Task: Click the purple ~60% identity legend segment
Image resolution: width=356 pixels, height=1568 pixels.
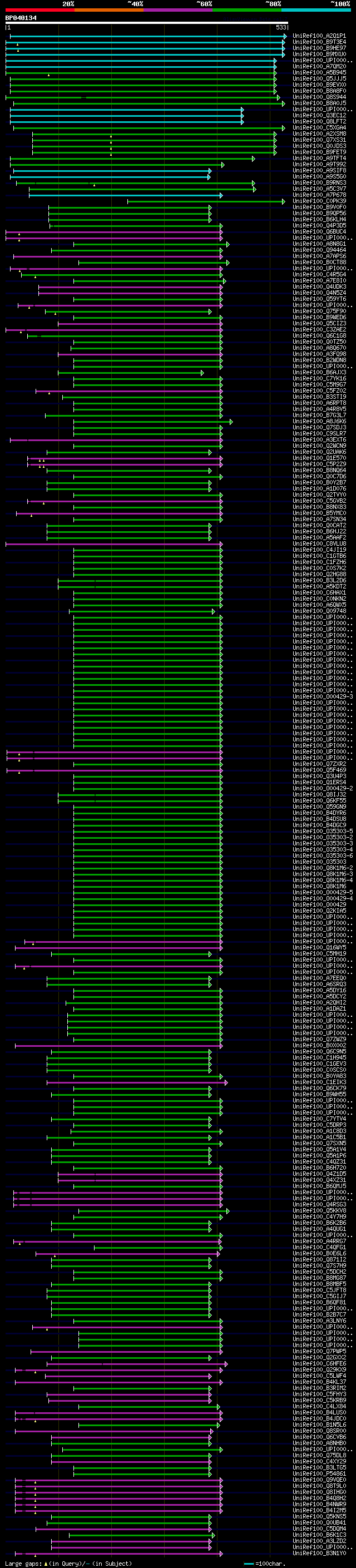Action: (179, 10)
